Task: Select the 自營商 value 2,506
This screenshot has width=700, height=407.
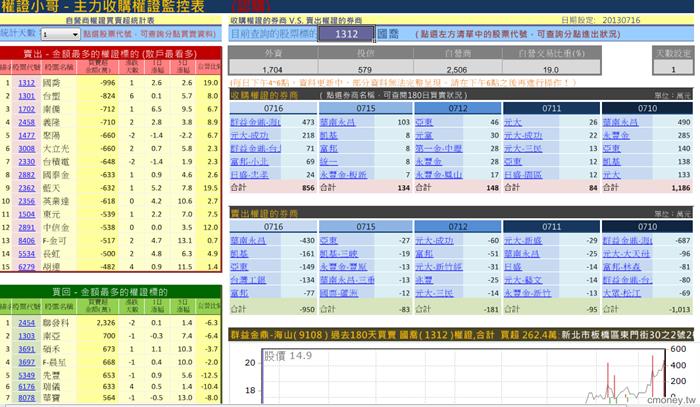Action: (x=457, y=70)
